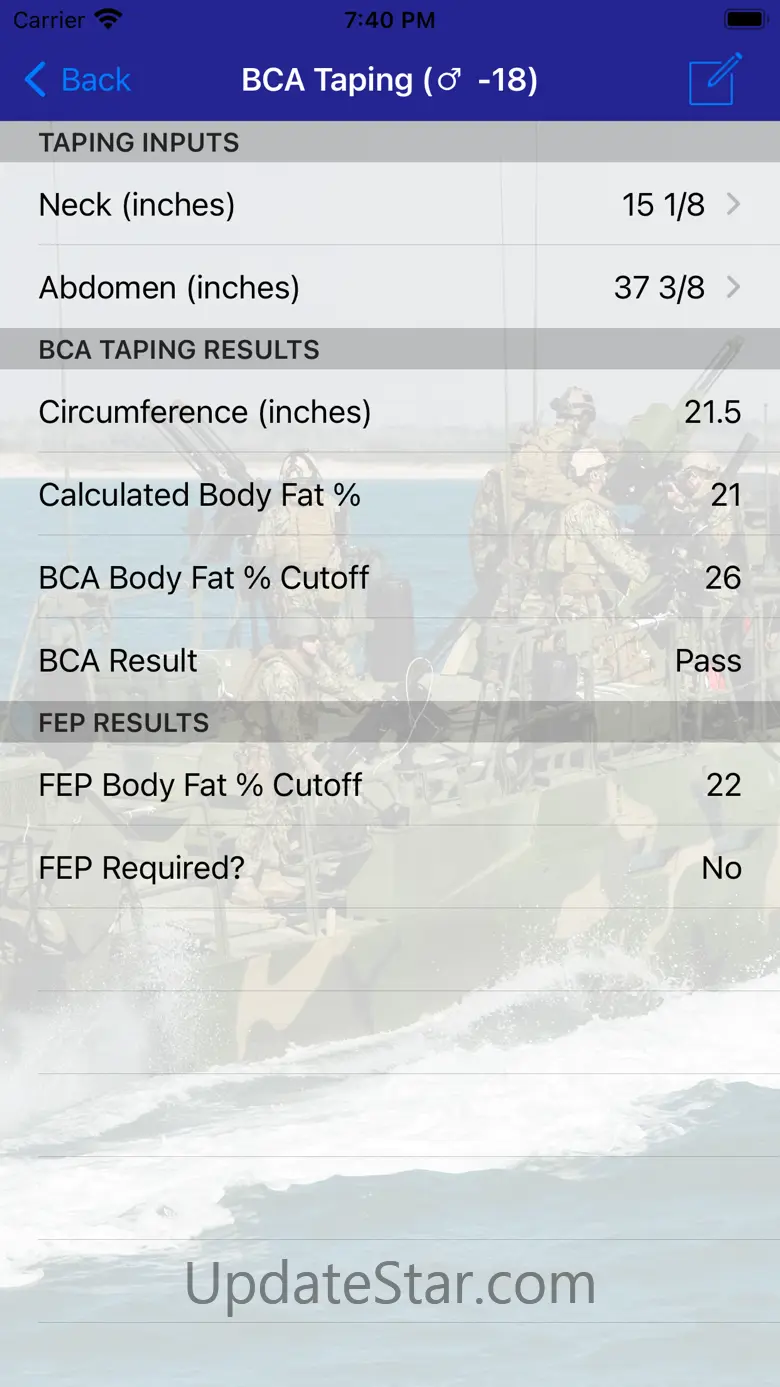Tap the 7:40 PM status bar clock
Screen dimensions: 780x1387
point(389,20)
